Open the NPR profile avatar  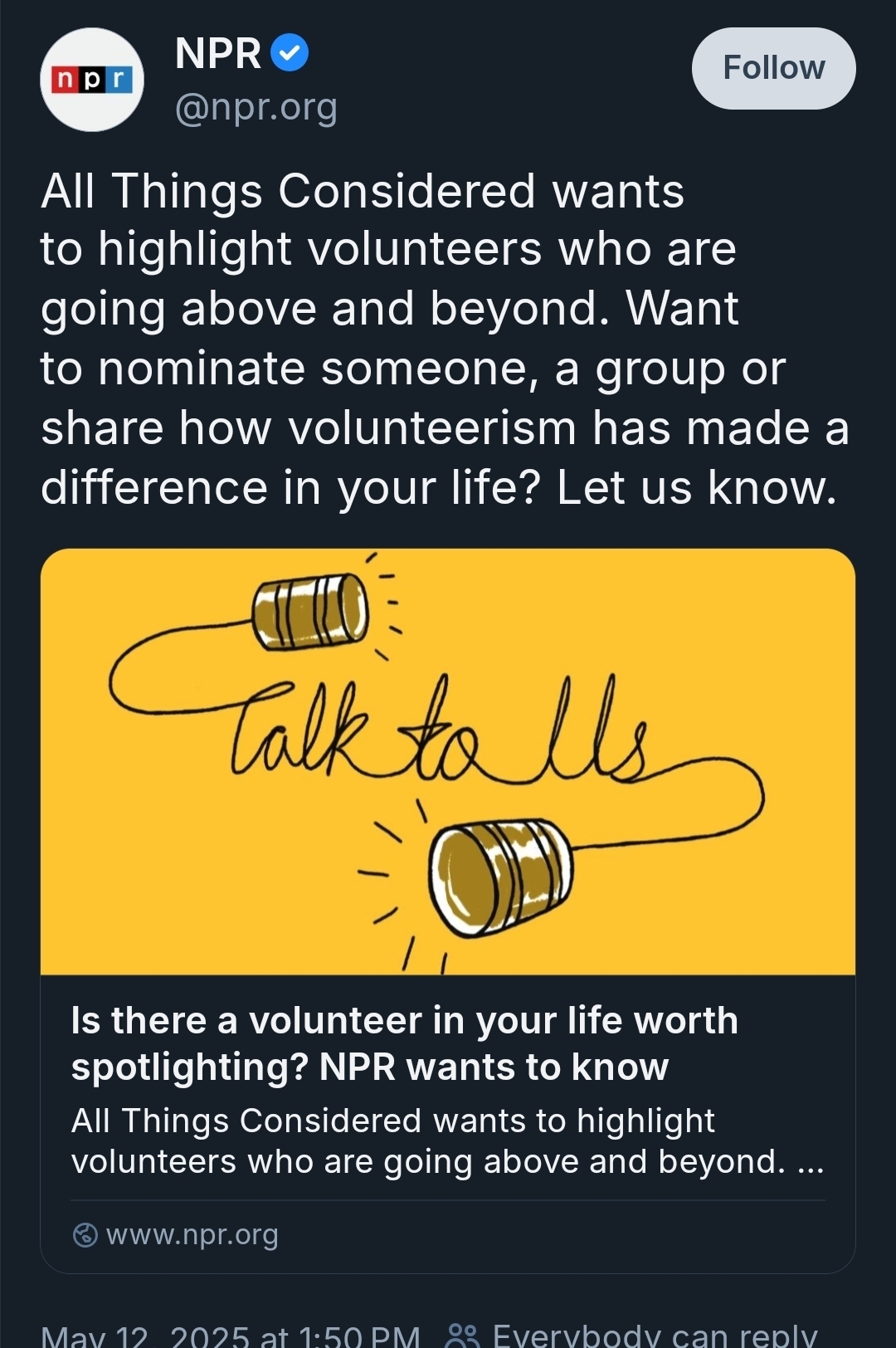(x=92, y=80)
